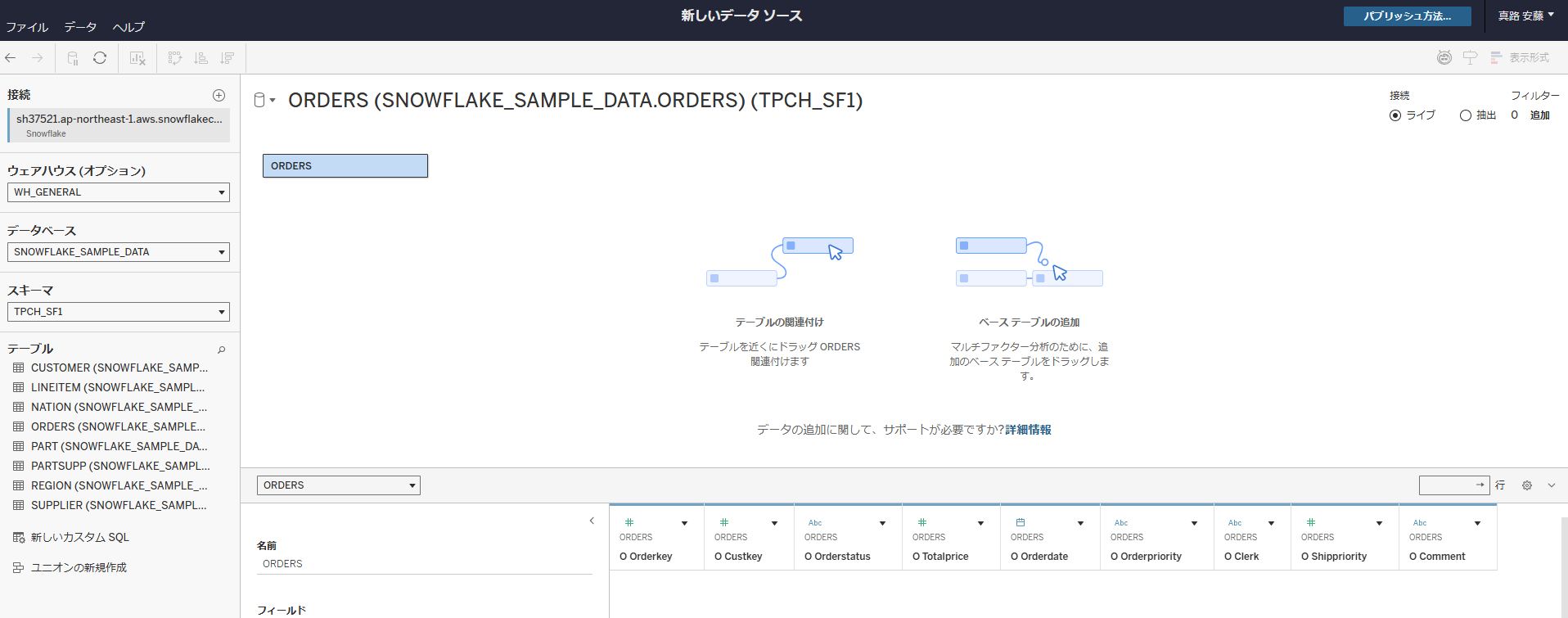The height and width of the screenshot is (618, 1568).
Task: Click the O Orderdate calendar type icon
Action: [1021, 522]
